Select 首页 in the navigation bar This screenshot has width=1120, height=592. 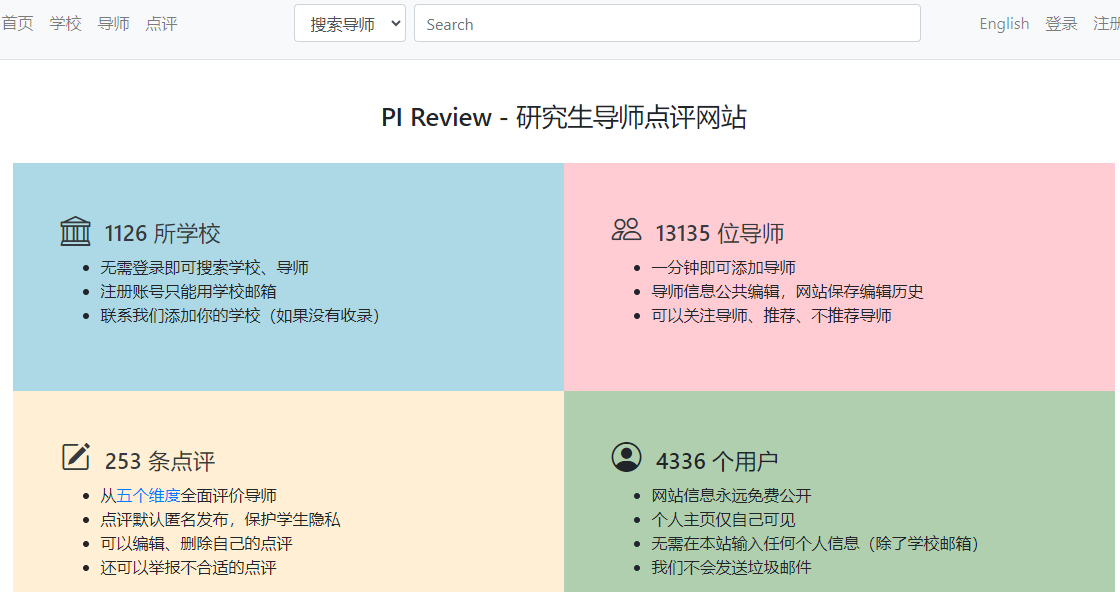[x=17, y=22]
